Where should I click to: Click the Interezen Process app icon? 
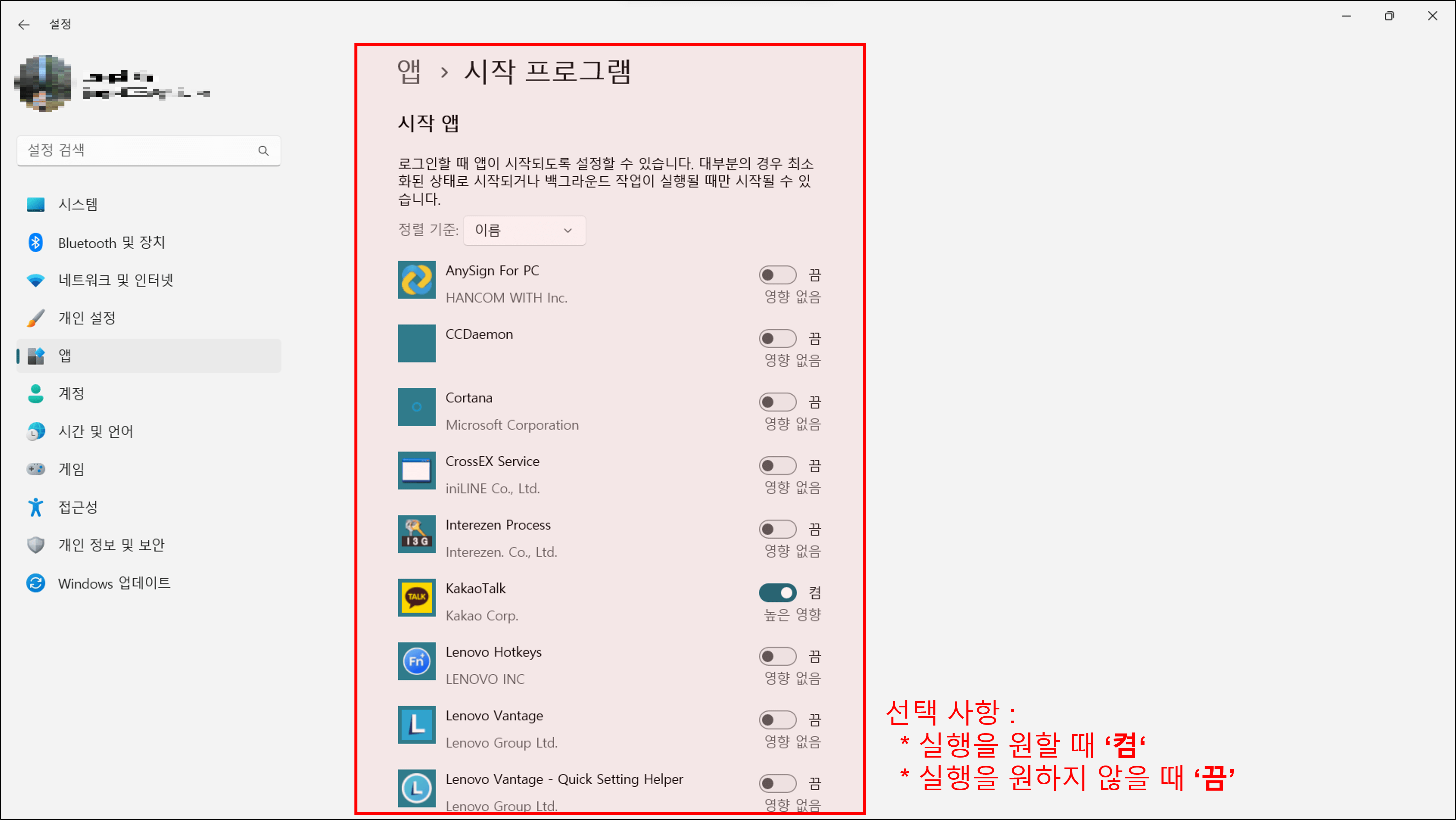click(417, 534)
